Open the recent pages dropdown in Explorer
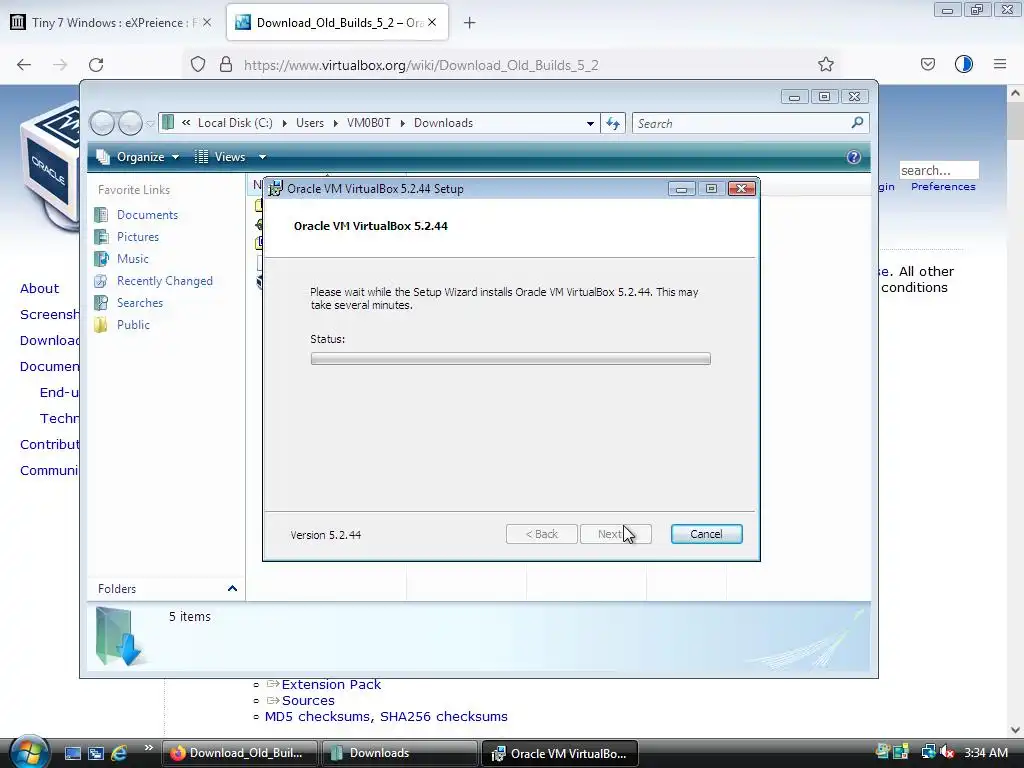This screenshot has height=768, width=1024. click(x=150, y=123)
